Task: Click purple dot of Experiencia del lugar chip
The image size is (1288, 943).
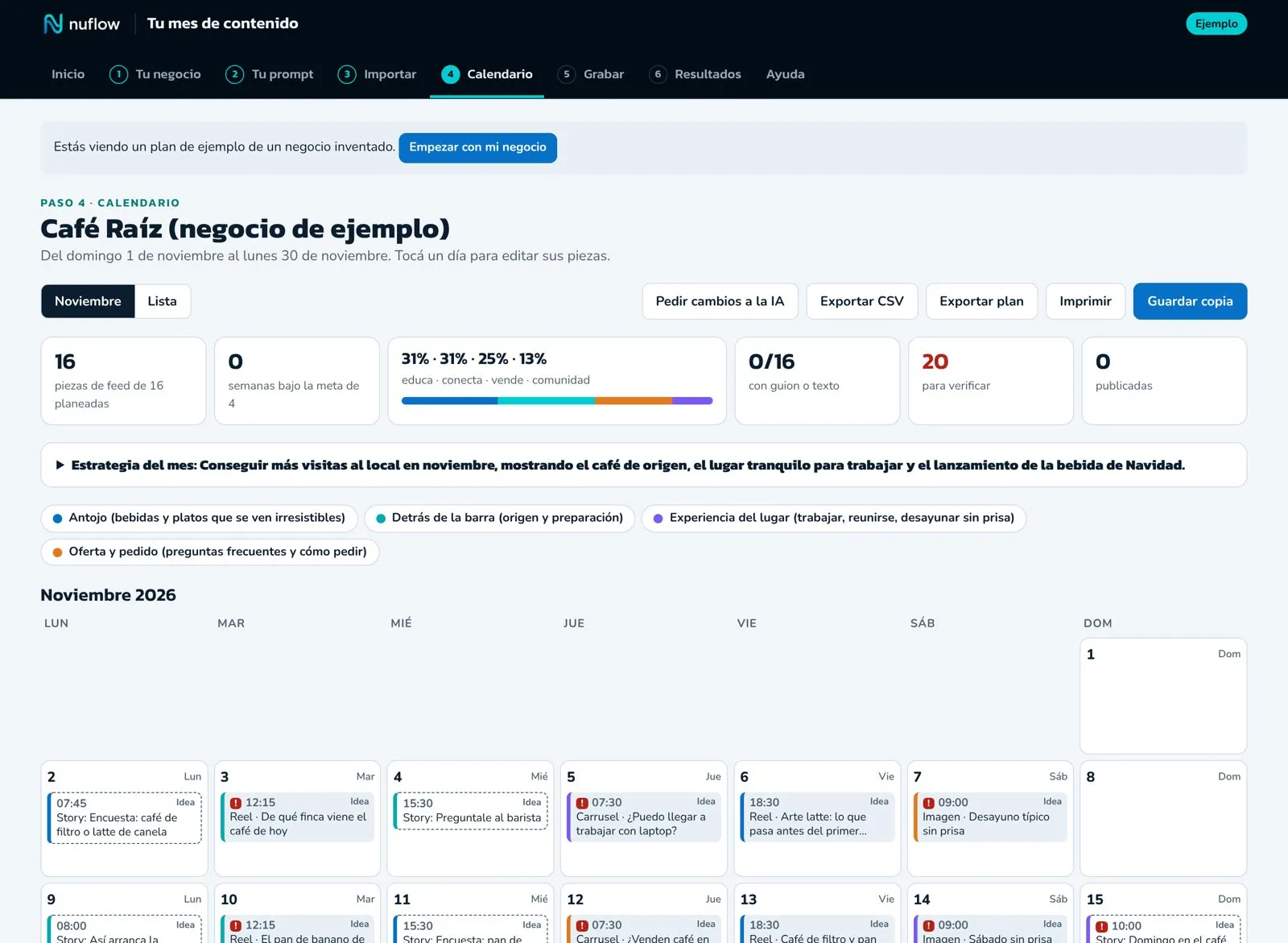Action: click(x=658, y=519)
